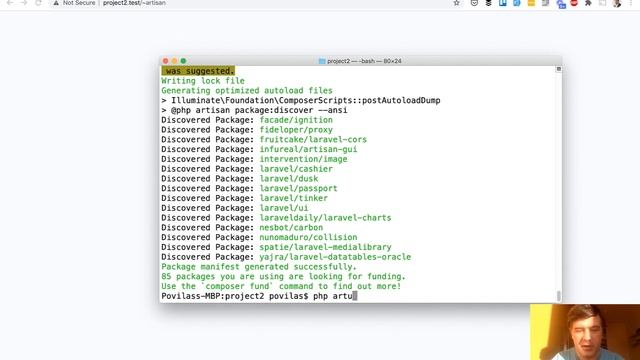Click the browser forward arrow
This screenshot has width=640, height=360.
[x=24, y=3]
